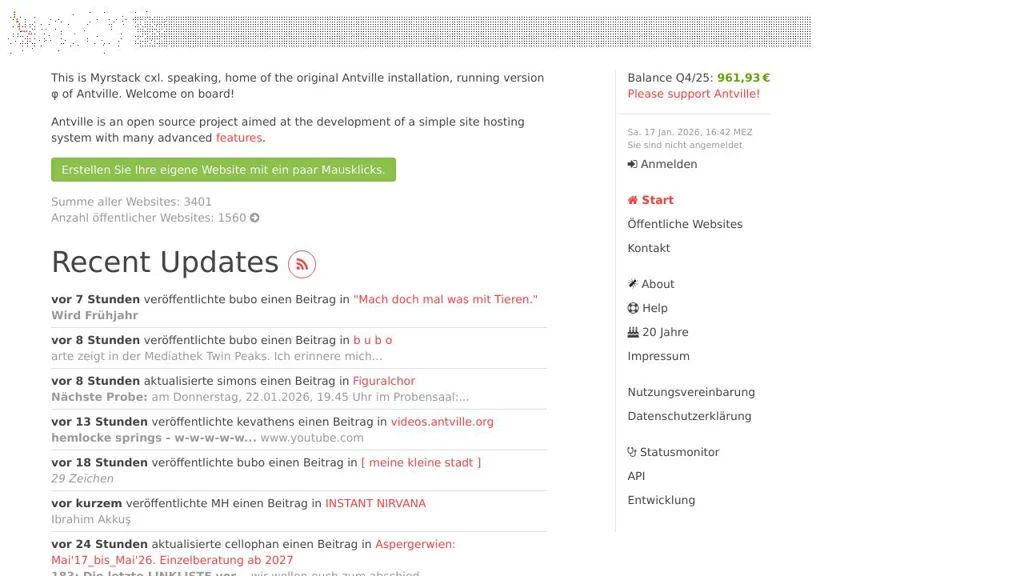The height and width of the screenshot is (576, 1024).
Task: Open the features link
Action: (x=239, y=138)
